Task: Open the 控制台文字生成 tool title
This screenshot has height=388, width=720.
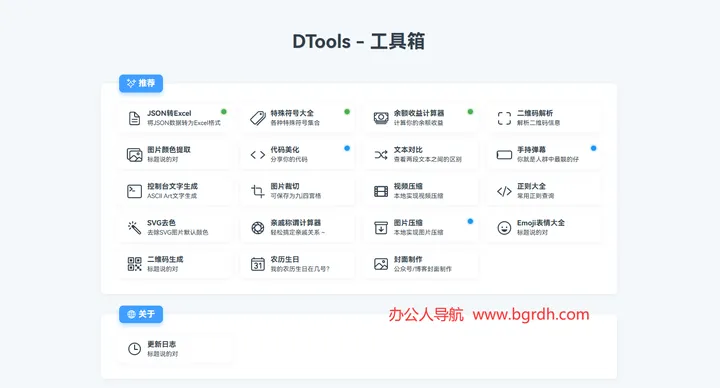Action: pyautogui.click(x=172, y=186)
